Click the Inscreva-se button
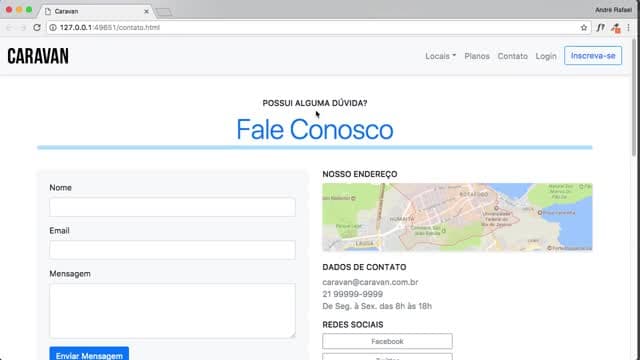Image resolution: width=640 pixels, height=360 pixels. coord(593,56)
